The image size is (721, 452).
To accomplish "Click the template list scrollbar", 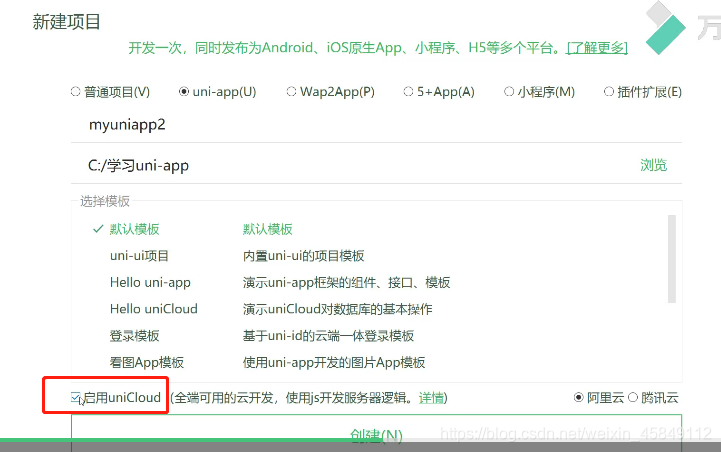I will [672, 259].
